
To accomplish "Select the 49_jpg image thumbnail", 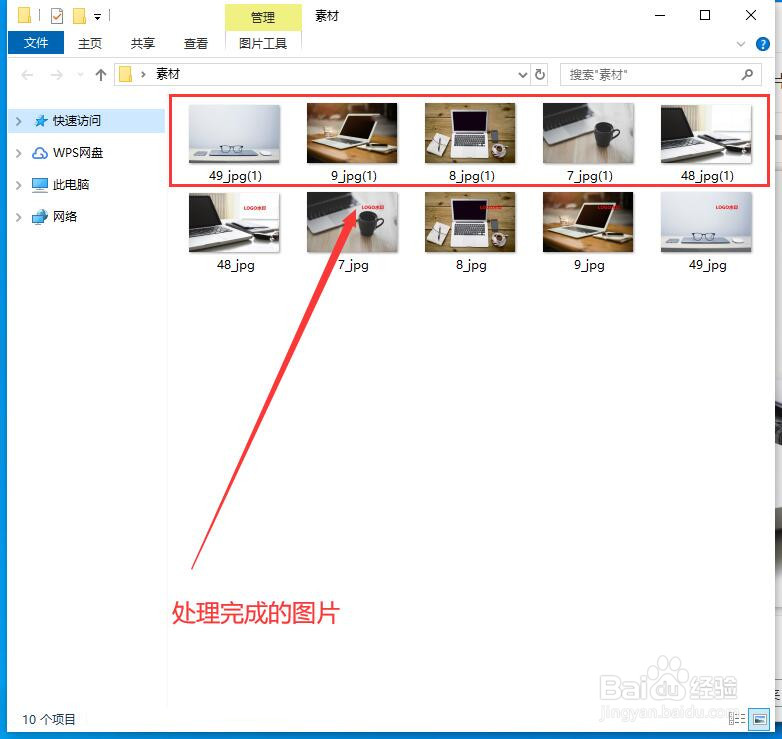I will 706,222.
